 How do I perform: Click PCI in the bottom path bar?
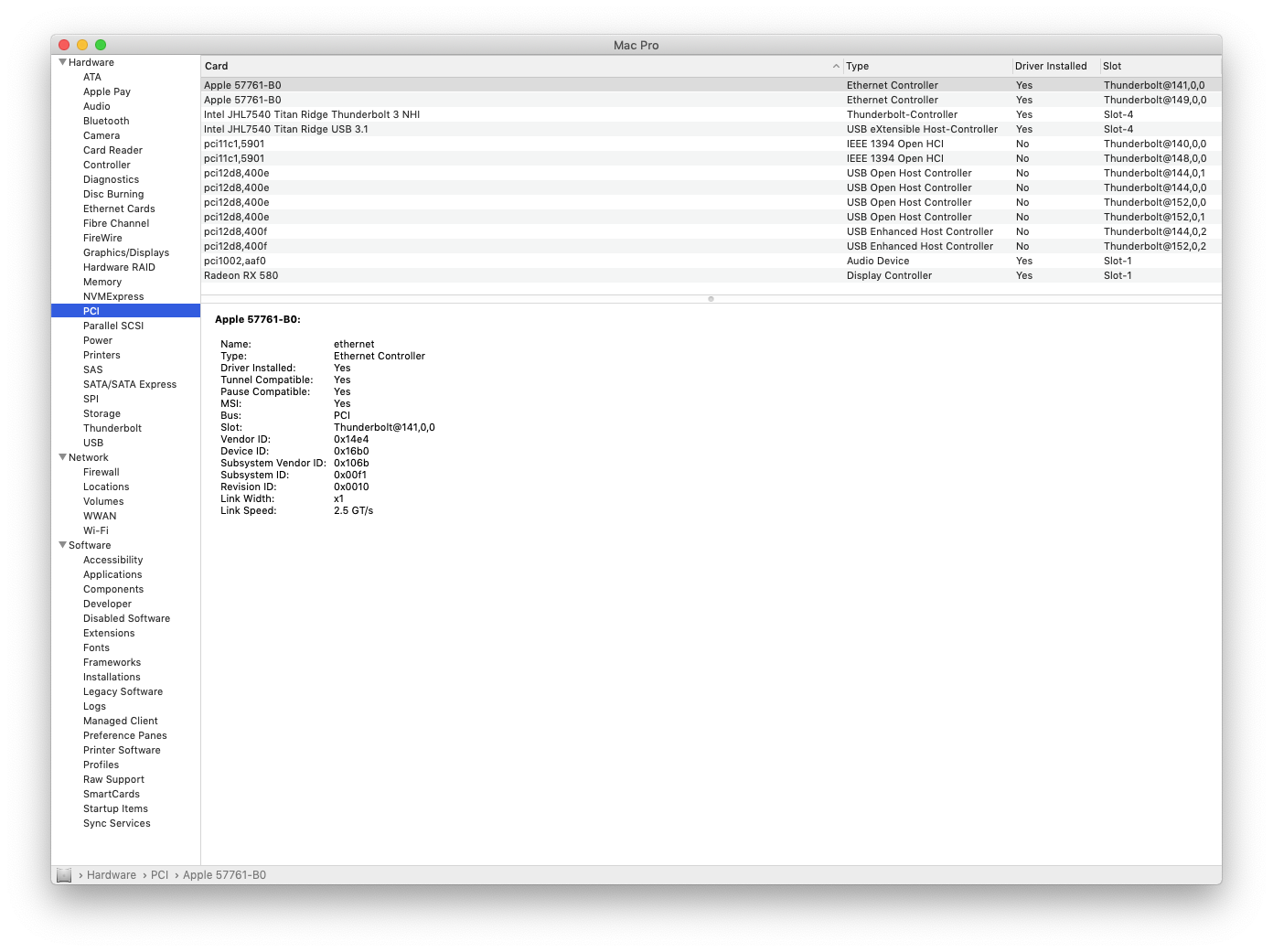[x=160, y=875]
